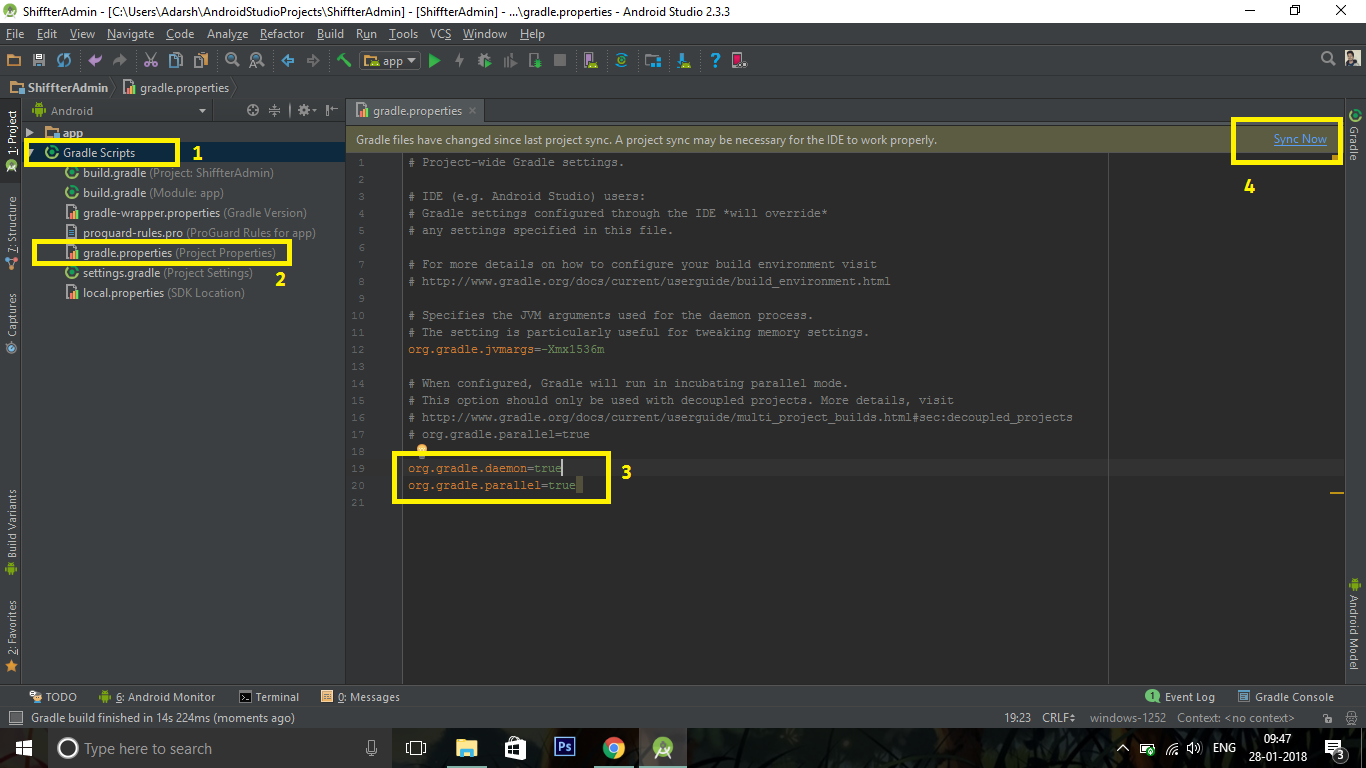Image resolution: width=1366 pixels, height=768 pixels.
Task: Open the app run configuration dropdown
Action: tap(390, 61)
